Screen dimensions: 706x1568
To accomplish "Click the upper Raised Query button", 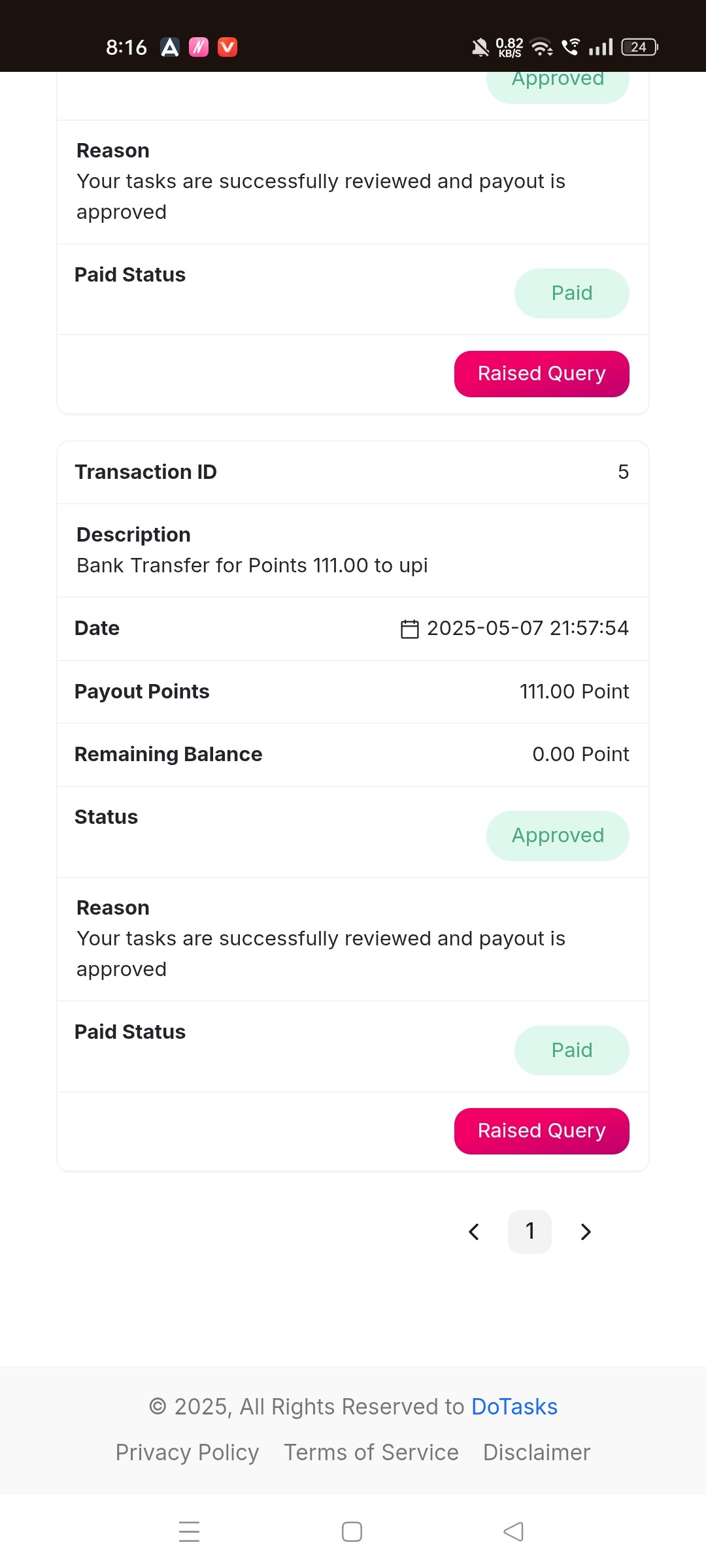I will [542, 374].
